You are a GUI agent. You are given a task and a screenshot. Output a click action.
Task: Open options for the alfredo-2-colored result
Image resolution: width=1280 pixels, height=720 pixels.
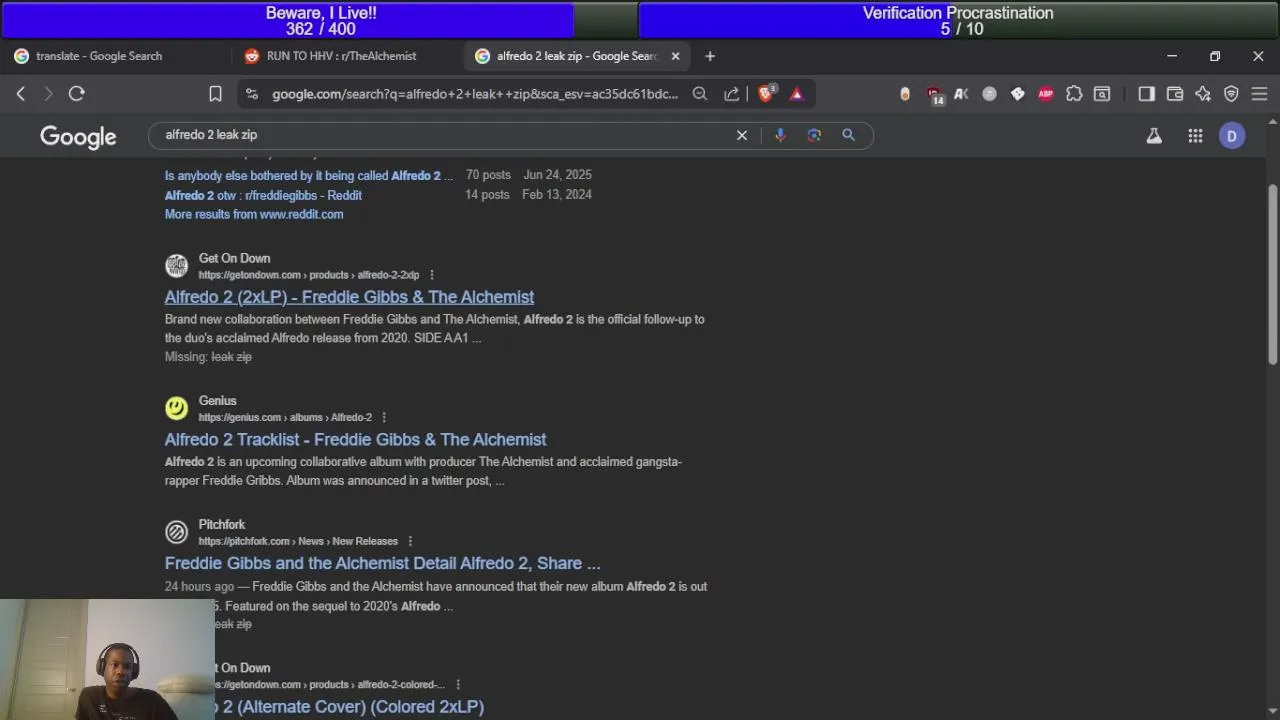(458, 685)
